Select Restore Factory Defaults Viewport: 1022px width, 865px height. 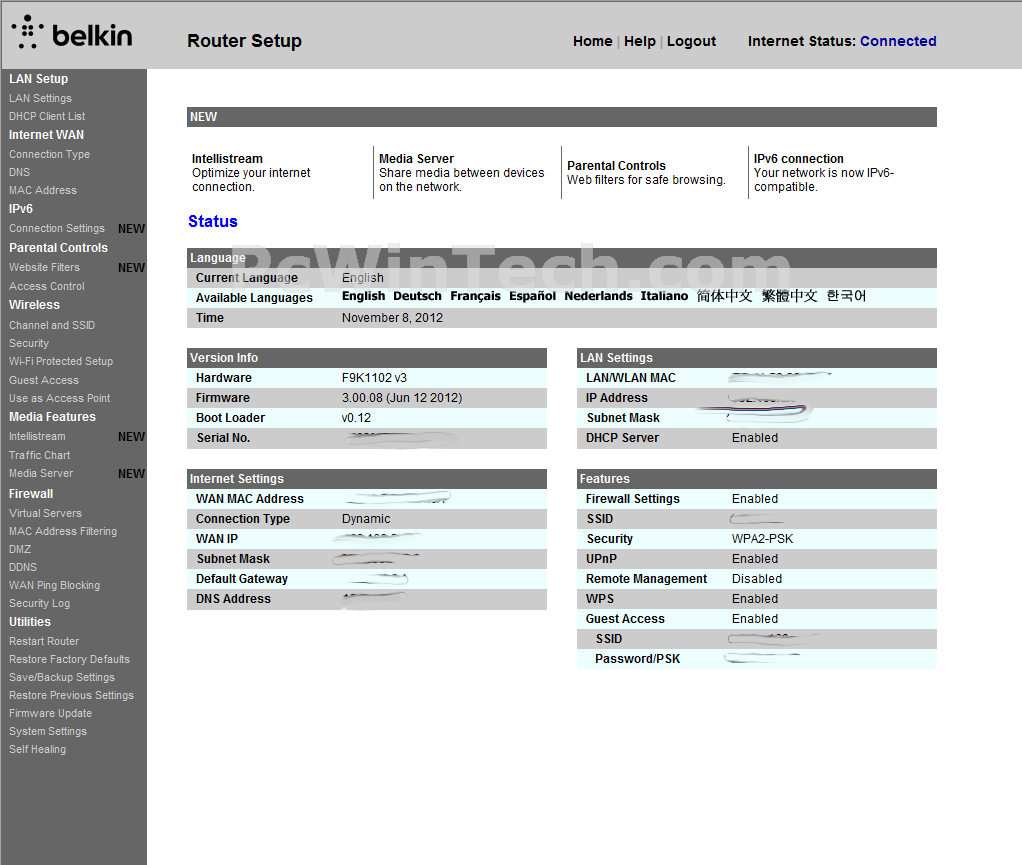pyautogui.click(x=70, y=659)
